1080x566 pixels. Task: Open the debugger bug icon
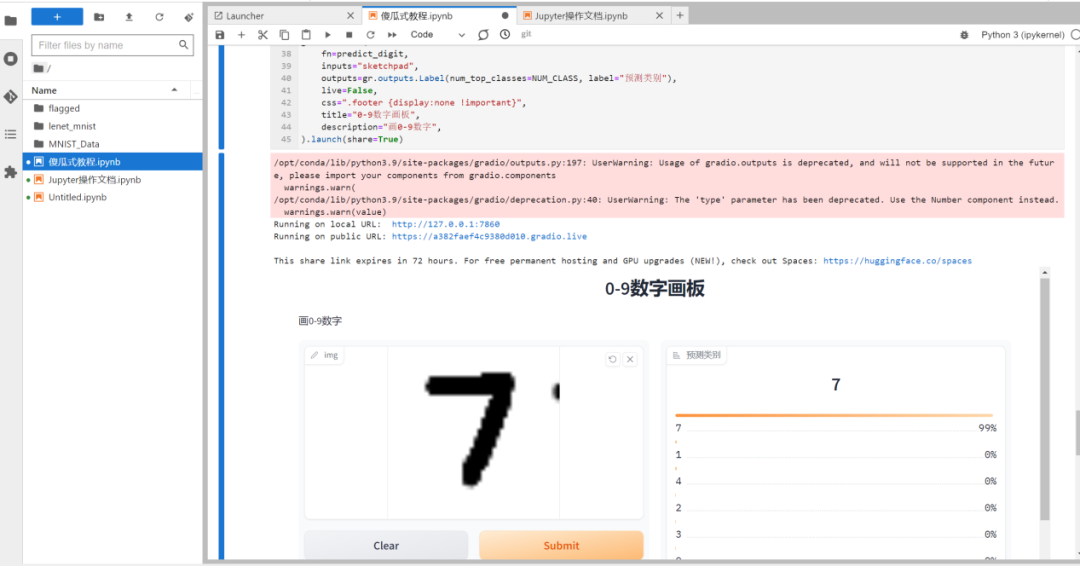click(x=964, y=34)
